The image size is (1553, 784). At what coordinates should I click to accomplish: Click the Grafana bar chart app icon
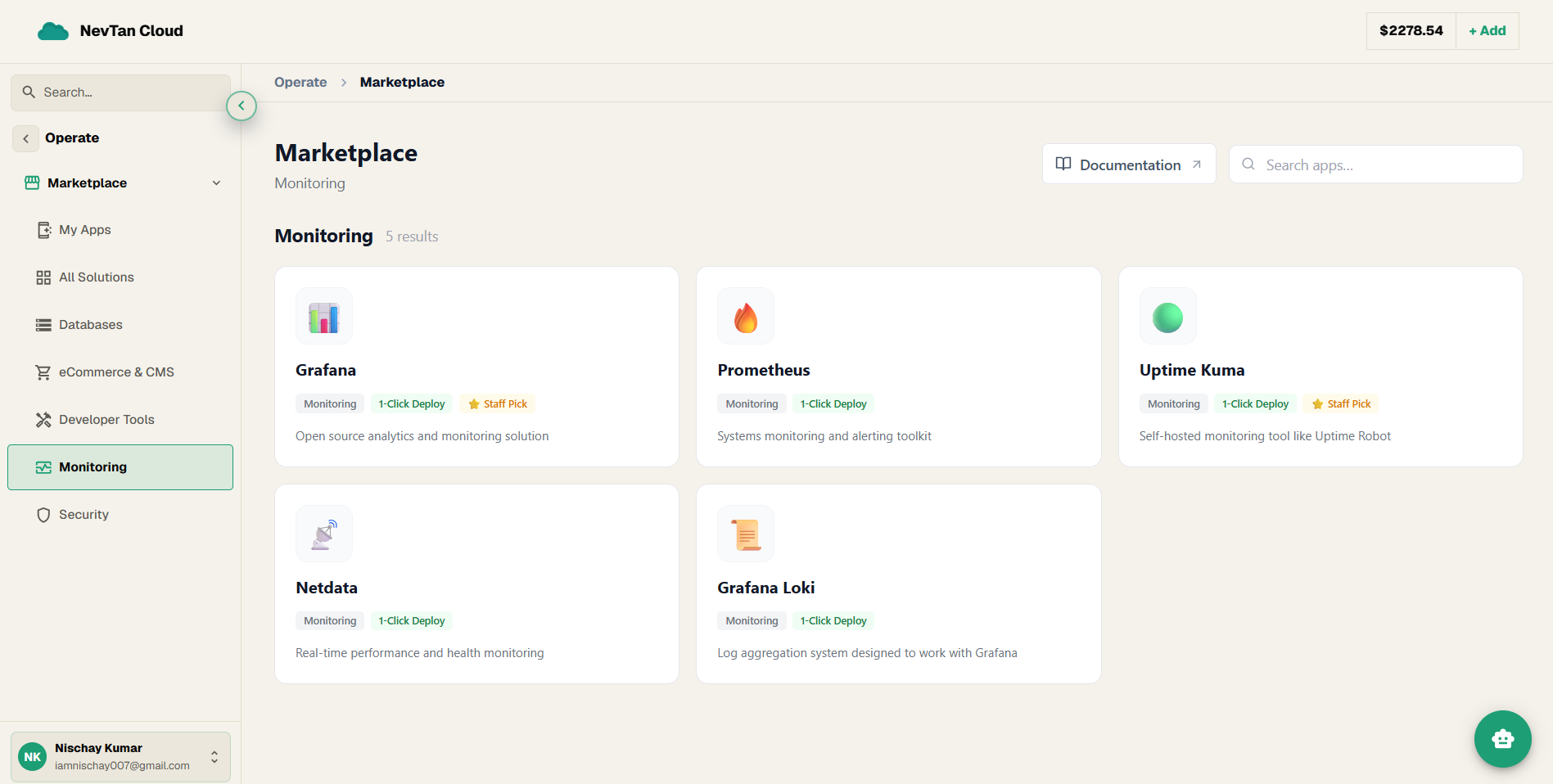point(324,316)
